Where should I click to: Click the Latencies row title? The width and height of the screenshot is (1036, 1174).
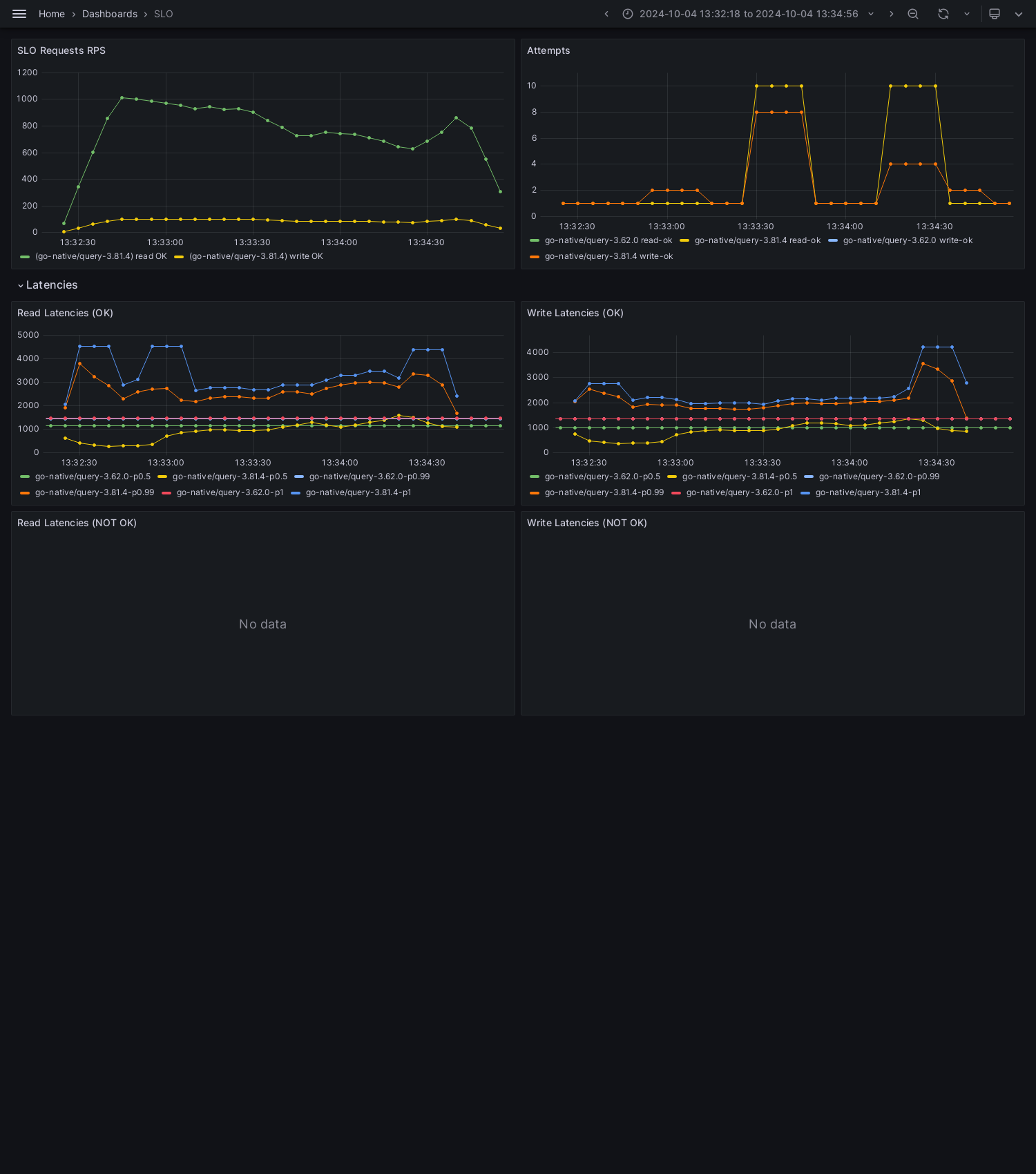(x=52, y=285)
